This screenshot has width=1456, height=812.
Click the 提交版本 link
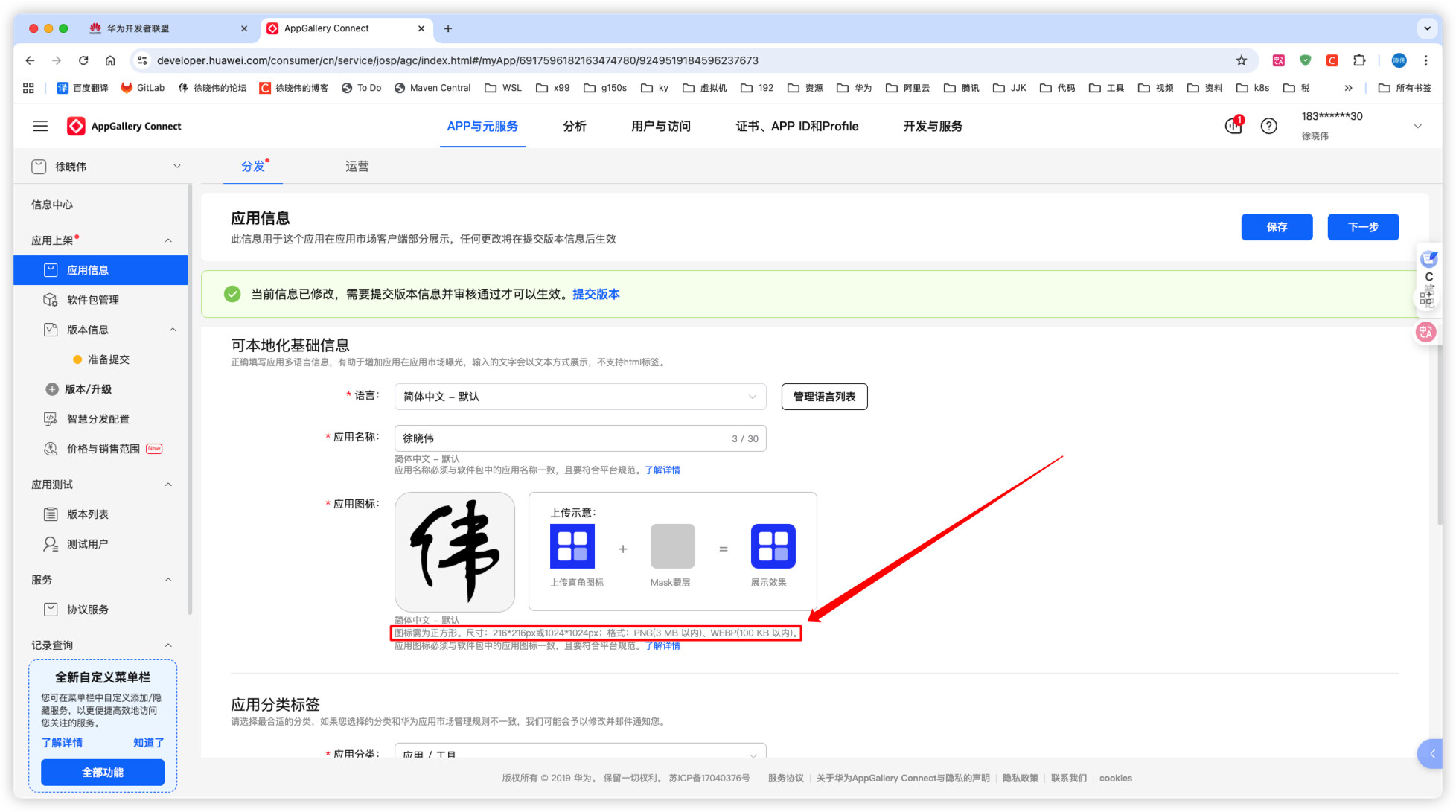596,294
